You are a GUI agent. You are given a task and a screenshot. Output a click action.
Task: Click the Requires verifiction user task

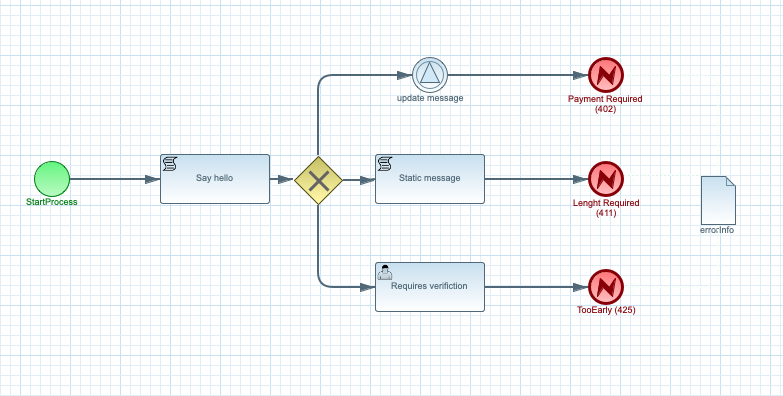point(430,287)
